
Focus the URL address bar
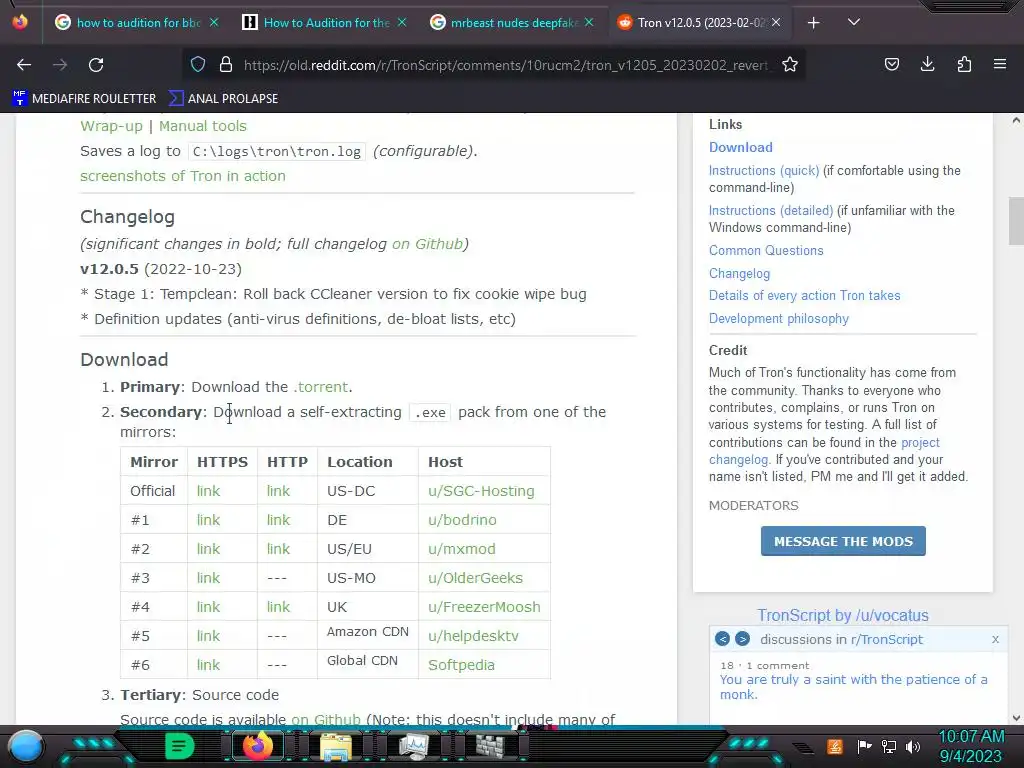[505, 65]
